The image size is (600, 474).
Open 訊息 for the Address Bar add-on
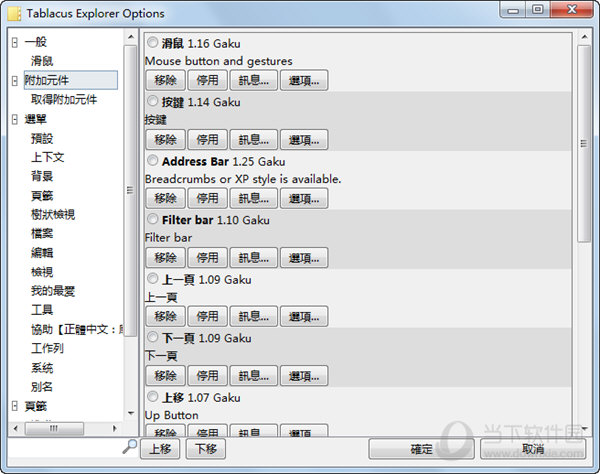(253, 198)
